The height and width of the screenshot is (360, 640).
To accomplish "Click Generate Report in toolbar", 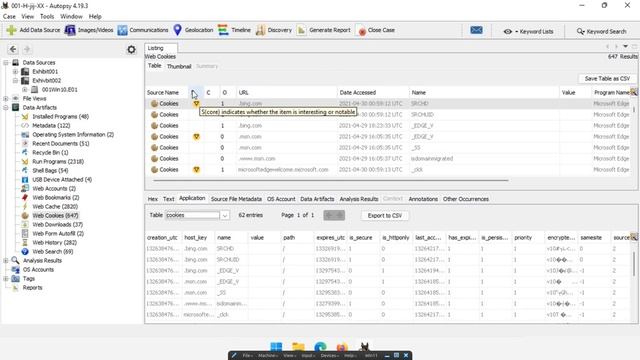I will pos(323,30).
